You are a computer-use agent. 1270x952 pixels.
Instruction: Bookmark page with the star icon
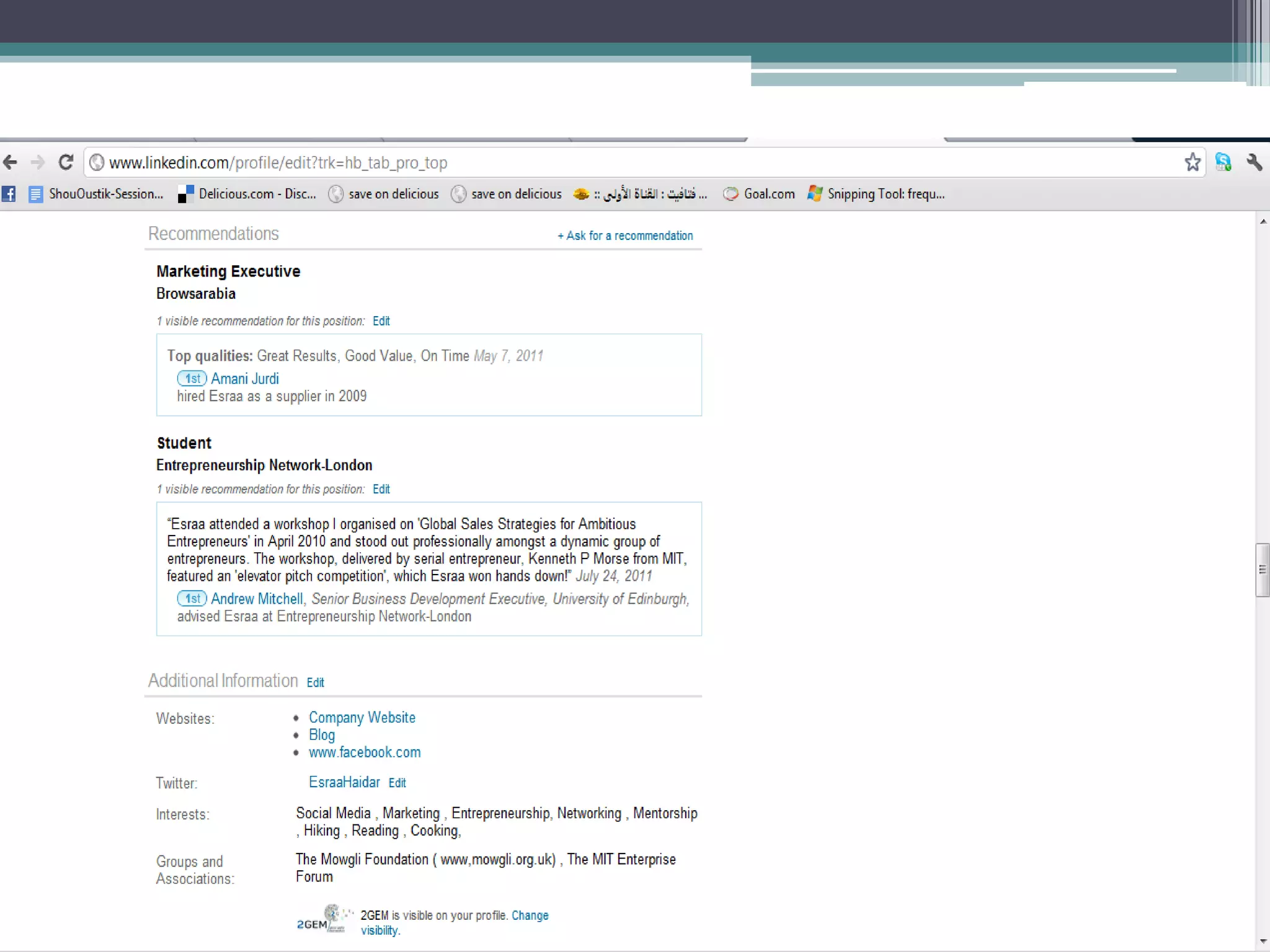pyautogui.click(x=1192, y=162)
